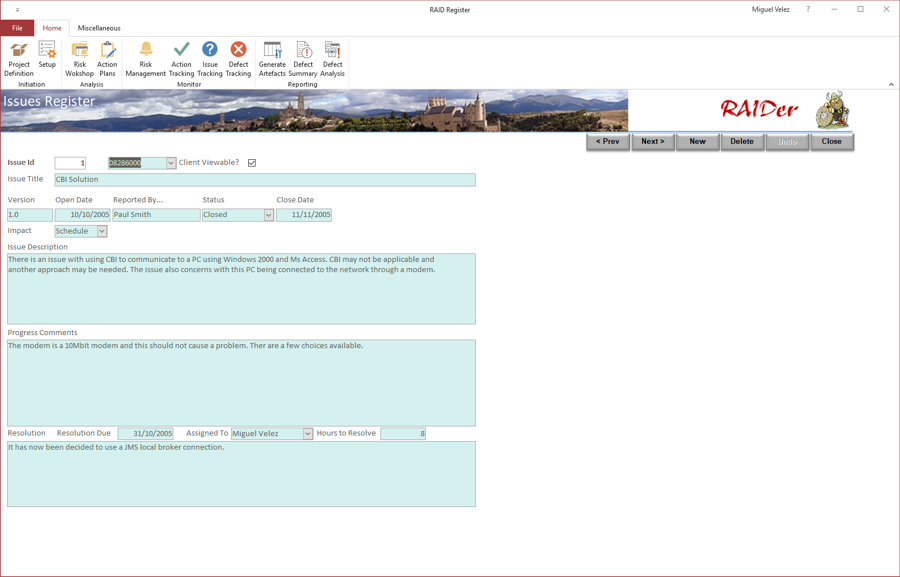Open Issue Tracking question mark icon
The width and height of the screenshot is (900, 577).
[x=210, y=59]
